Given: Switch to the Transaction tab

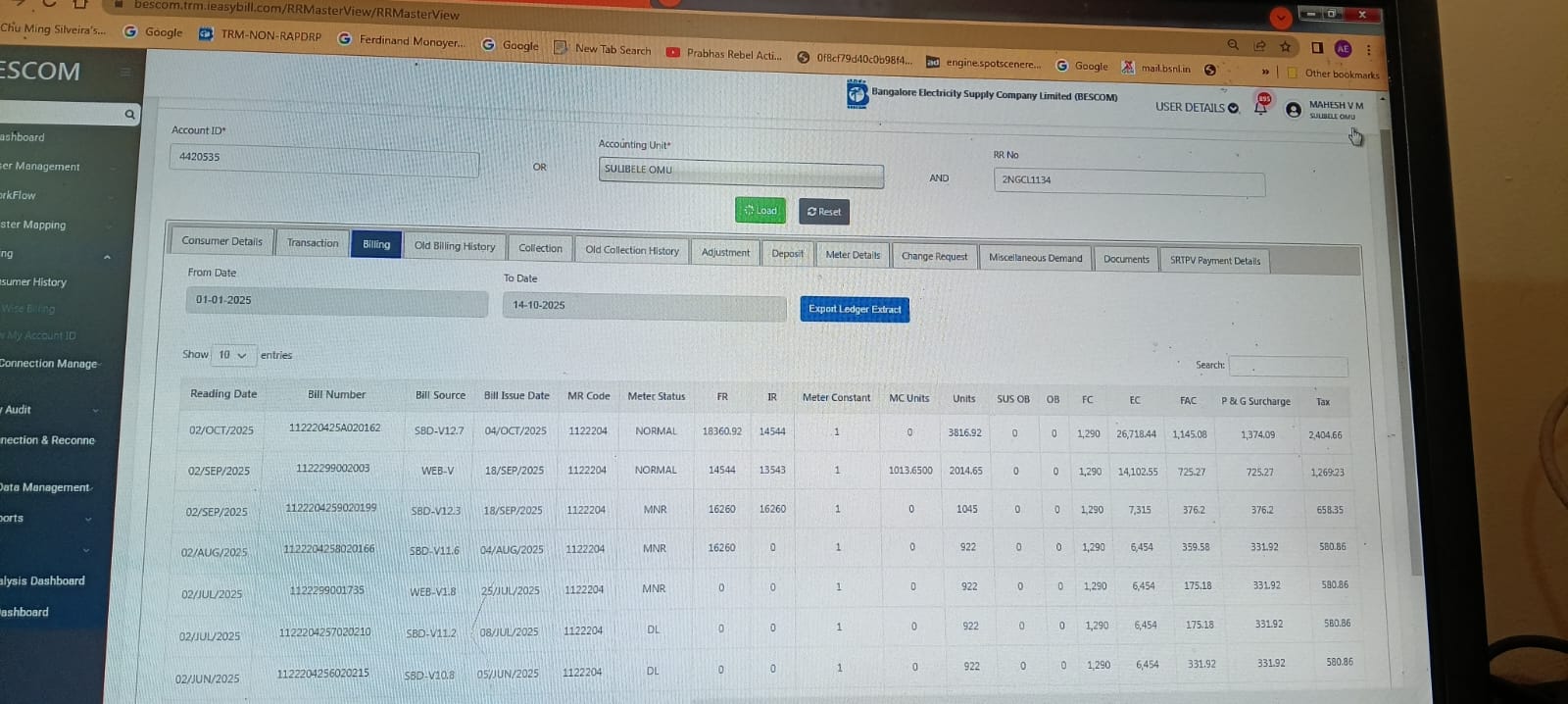Looking at the screenshot, I should (x=313, y=242).
